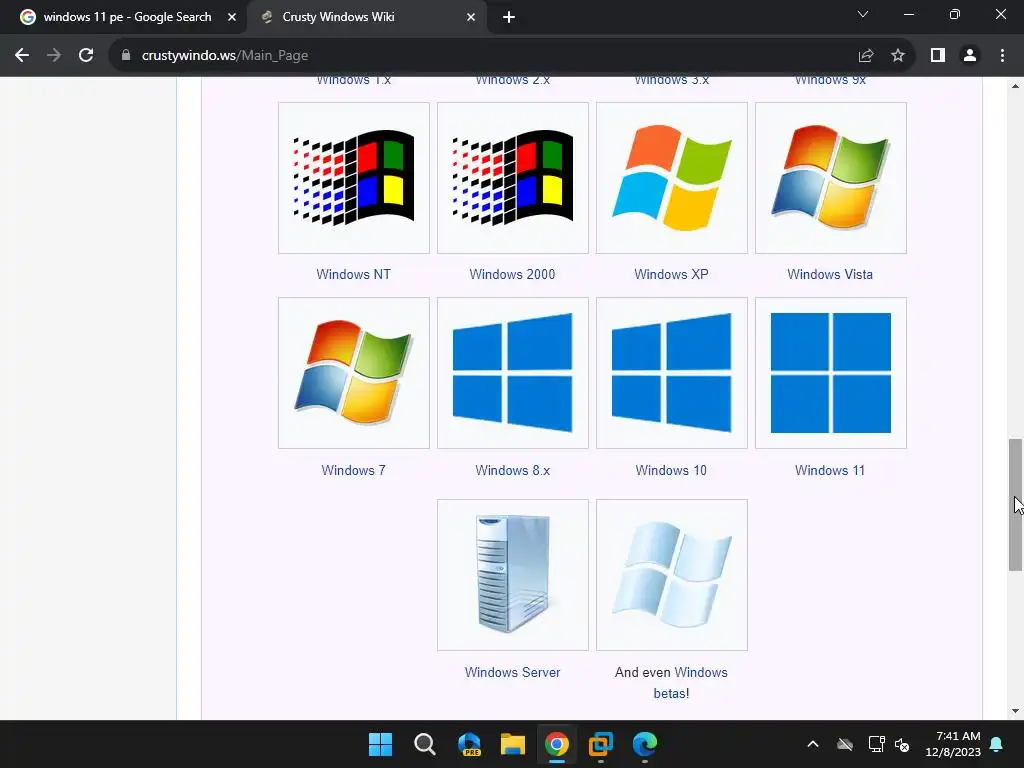Open the Windows 8.x logo thumbnail

tap(513, 373)
